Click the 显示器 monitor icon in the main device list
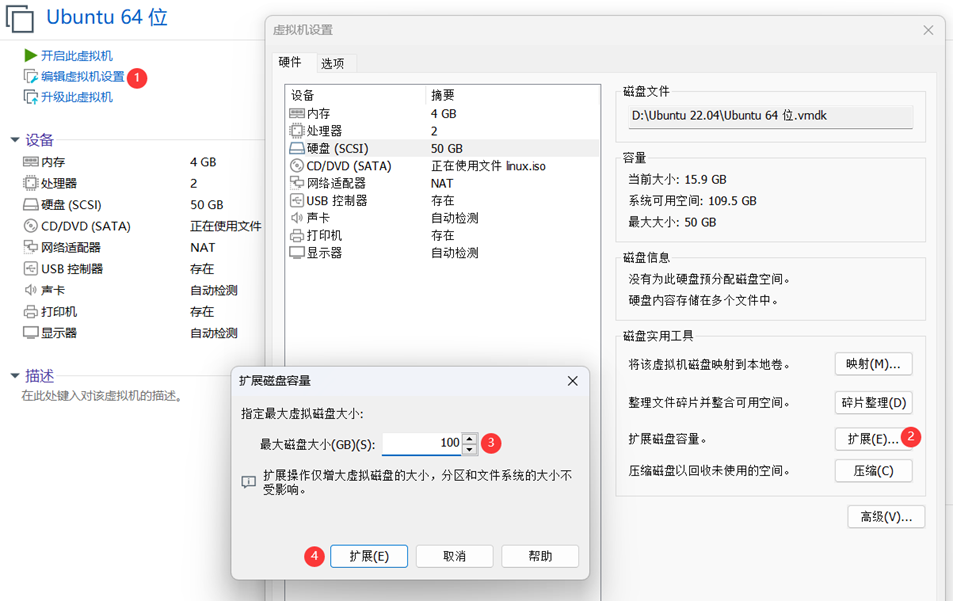This screenshot has height=601, width=953. point(30,332)
